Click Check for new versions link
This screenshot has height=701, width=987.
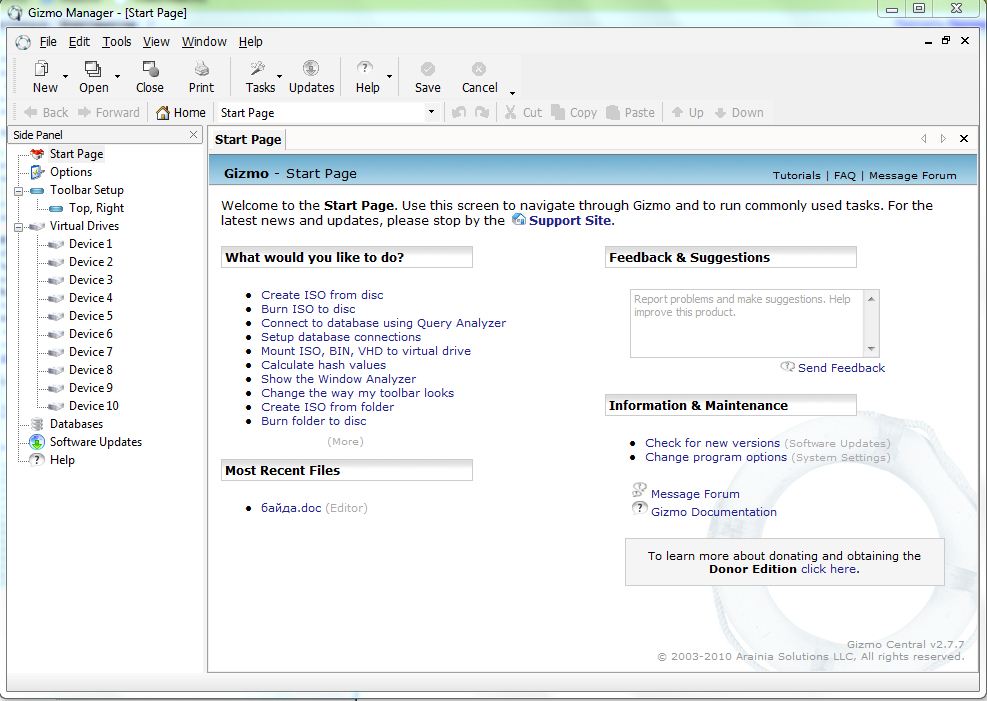point(712,443)
